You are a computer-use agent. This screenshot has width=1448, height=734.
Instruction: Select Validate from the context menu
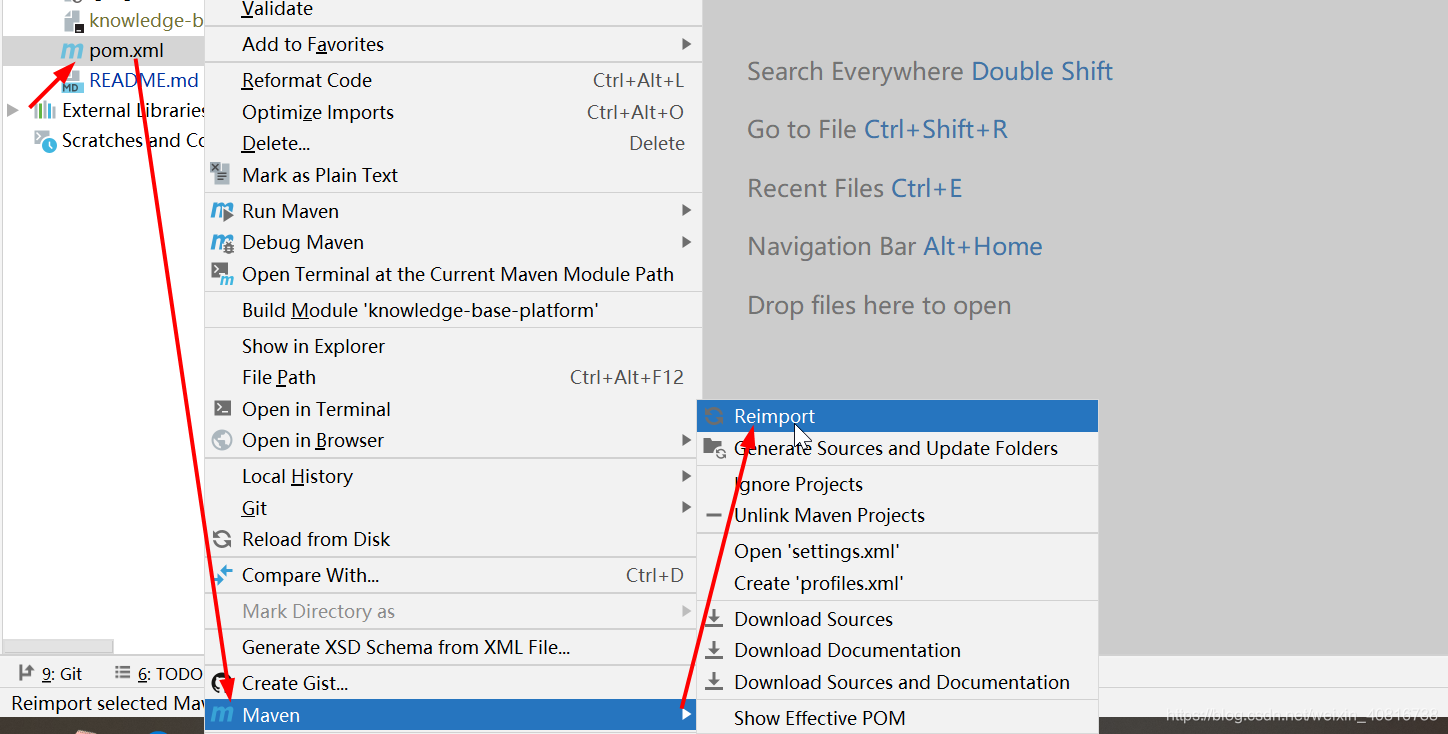coord(453,9)
